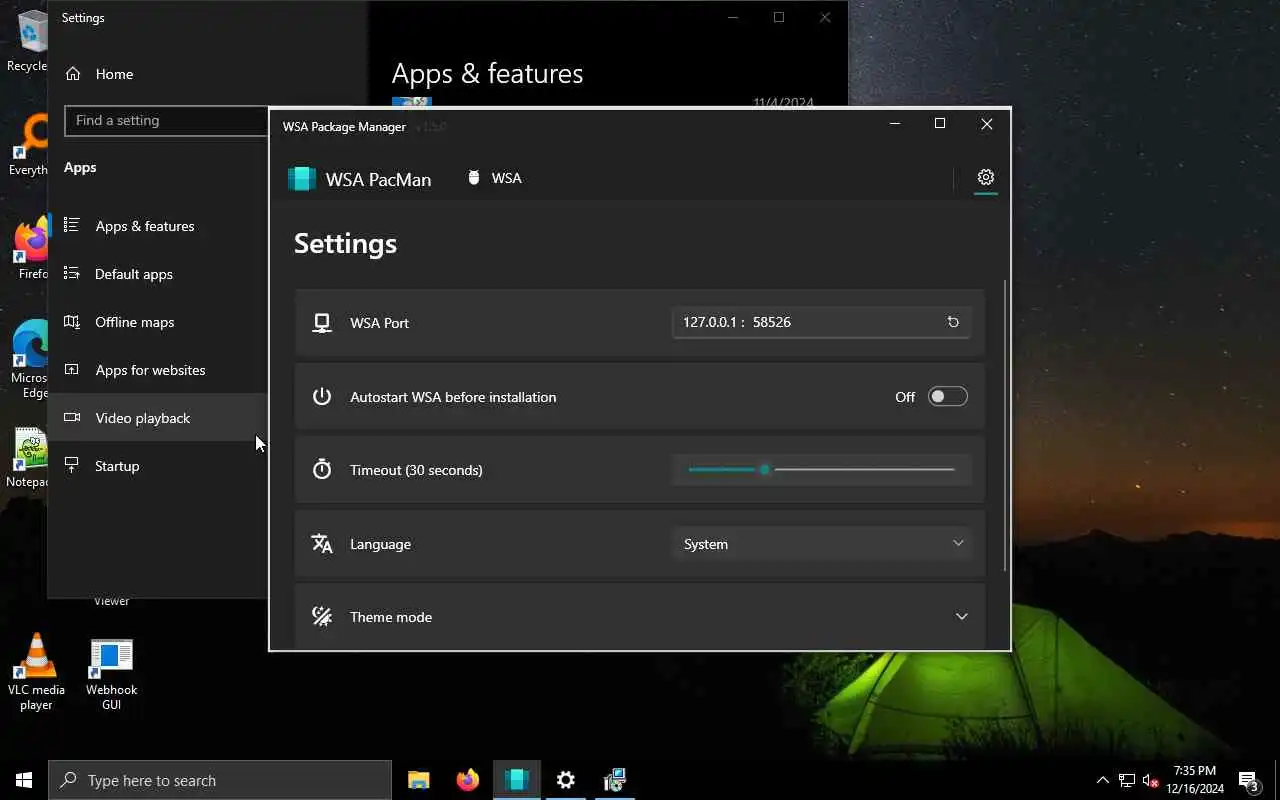Click the WSA Package Manager vertical scrollbar
The height and width of the screenshot is (800, 1280).
click(x=1006, y=427)
